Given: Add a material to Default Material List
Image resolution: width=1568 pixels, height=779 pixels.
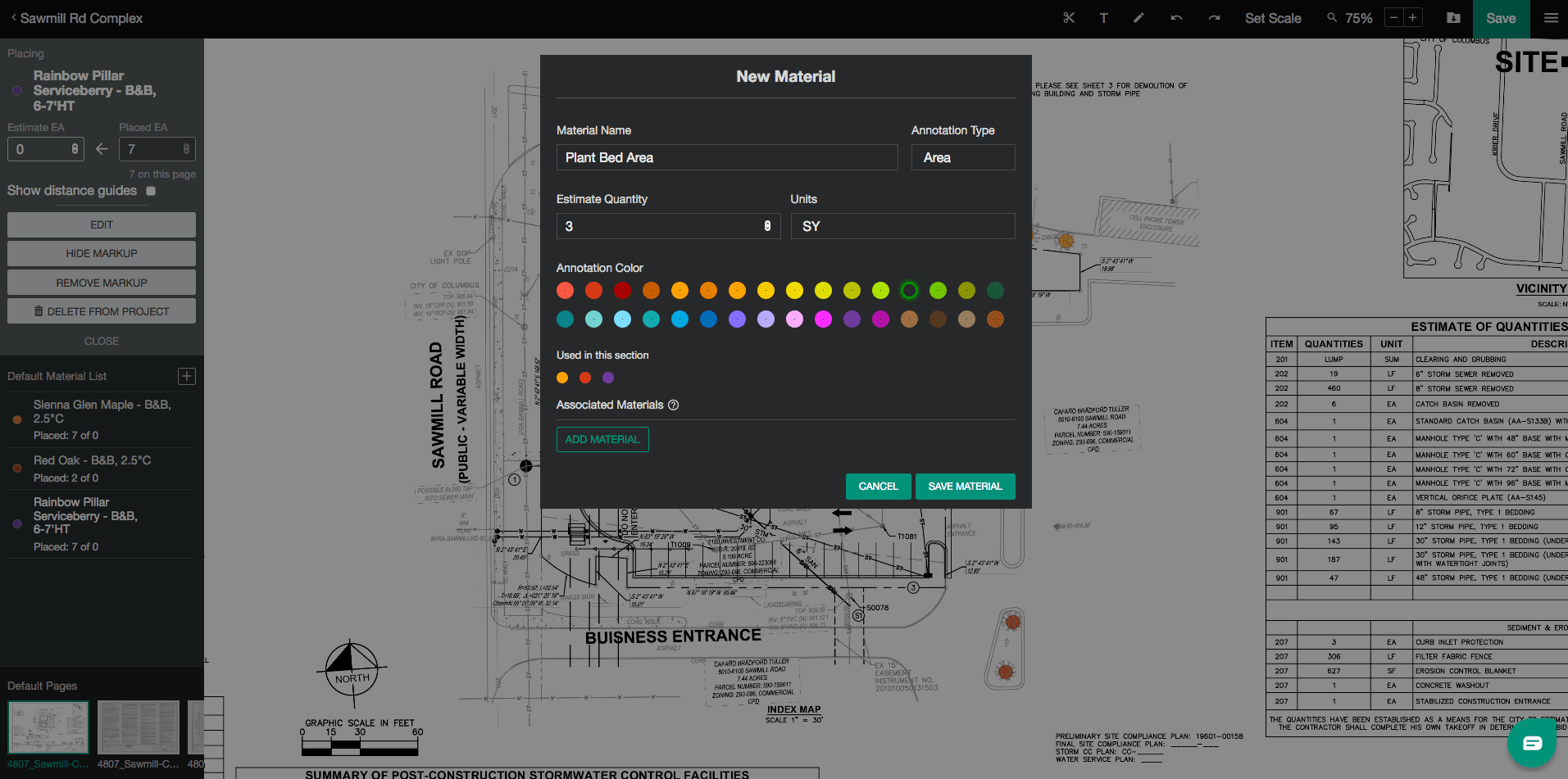Looking at the screenshot, I should click(187, 376).
